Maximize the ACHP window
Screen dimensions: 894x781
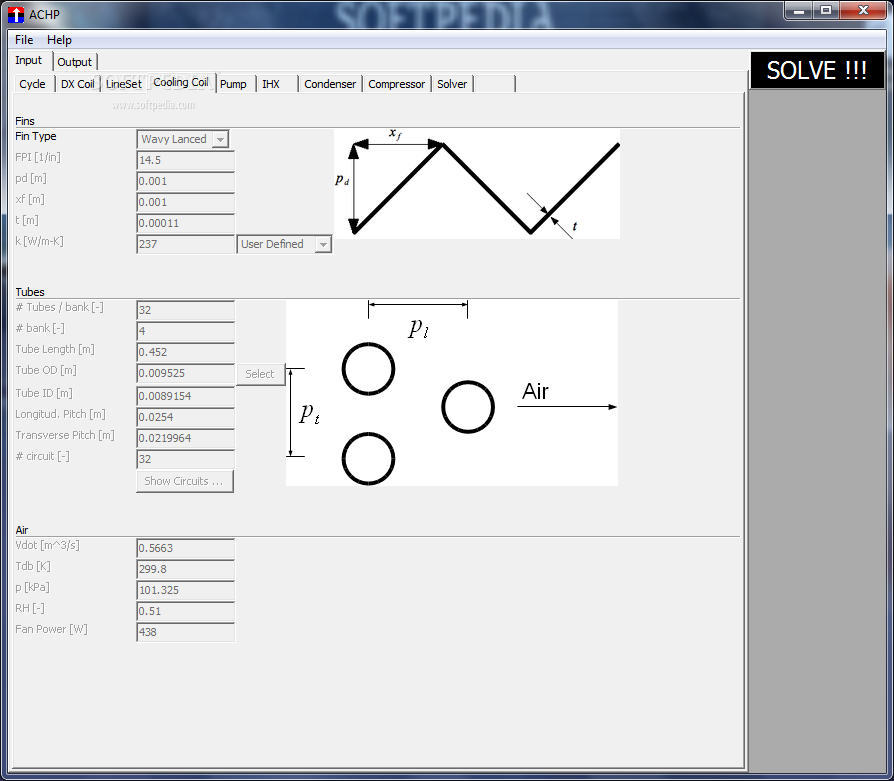pyautogui.click(x=826, y=11)
